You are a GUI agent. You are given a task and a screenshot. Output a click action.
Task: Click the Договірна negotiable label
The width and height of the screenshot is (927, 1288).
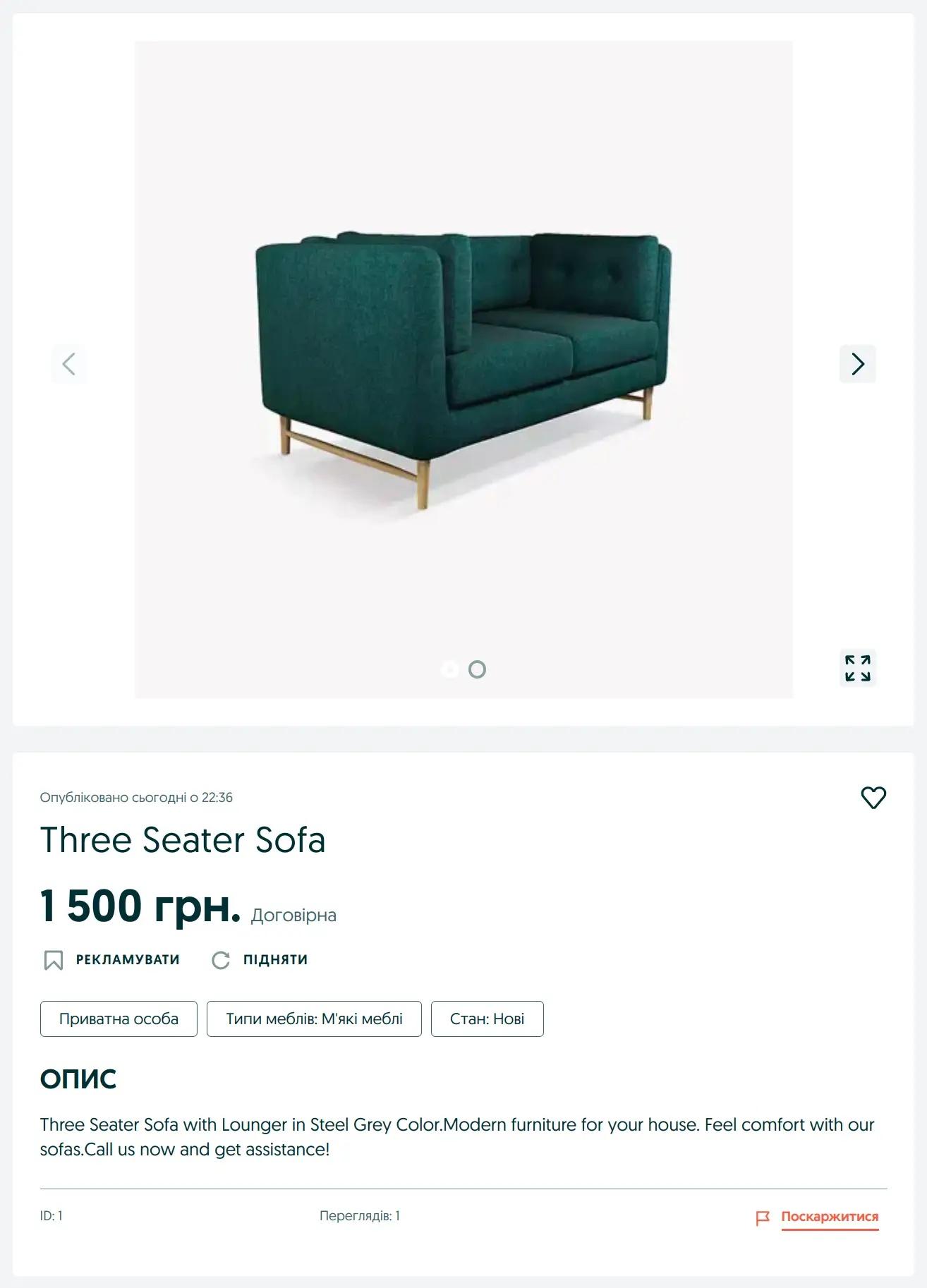[x=293, y=915]
